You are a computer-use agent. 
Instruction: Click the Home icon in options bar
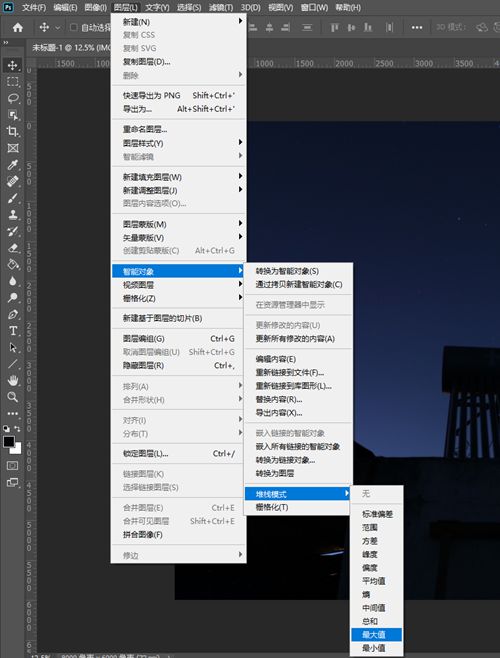click(x=18, y=28)
